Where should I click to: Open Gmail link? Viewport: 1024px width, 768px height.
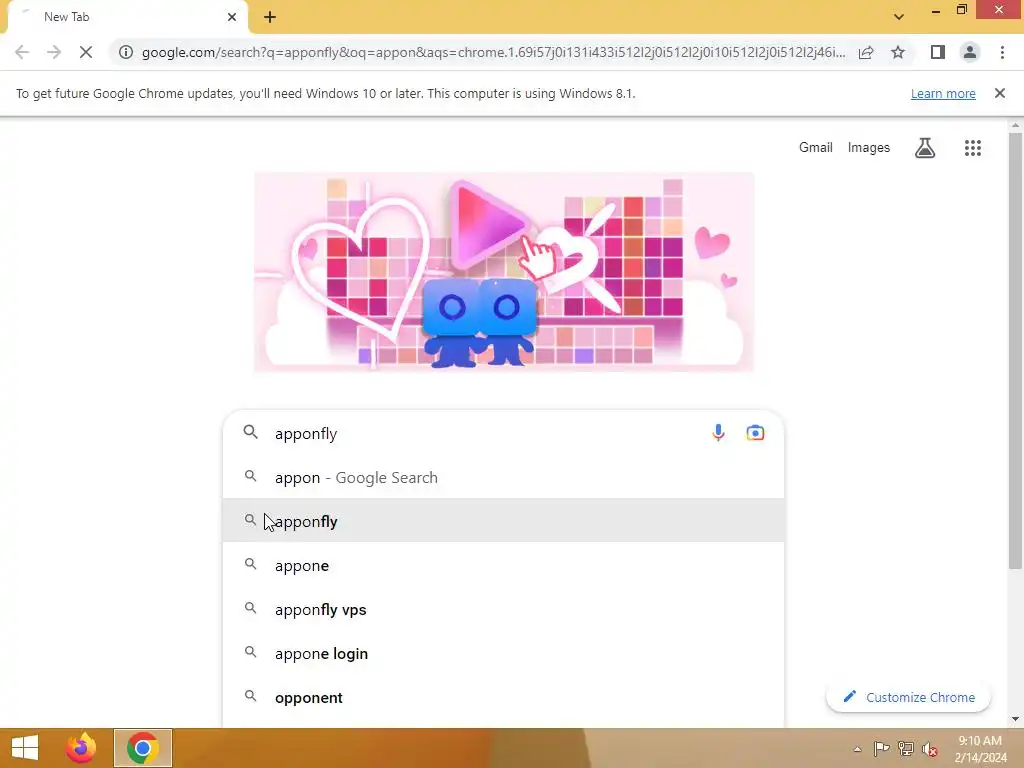pos(816,148)
